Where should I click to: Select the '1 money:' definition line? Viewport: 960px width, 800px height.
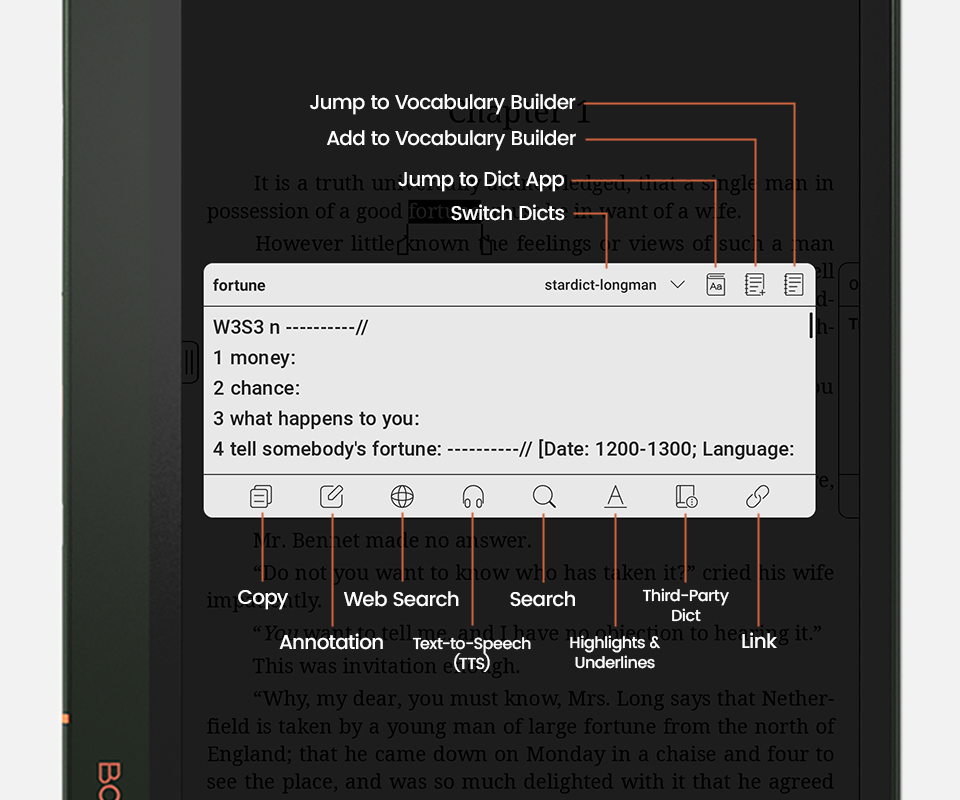254,358
